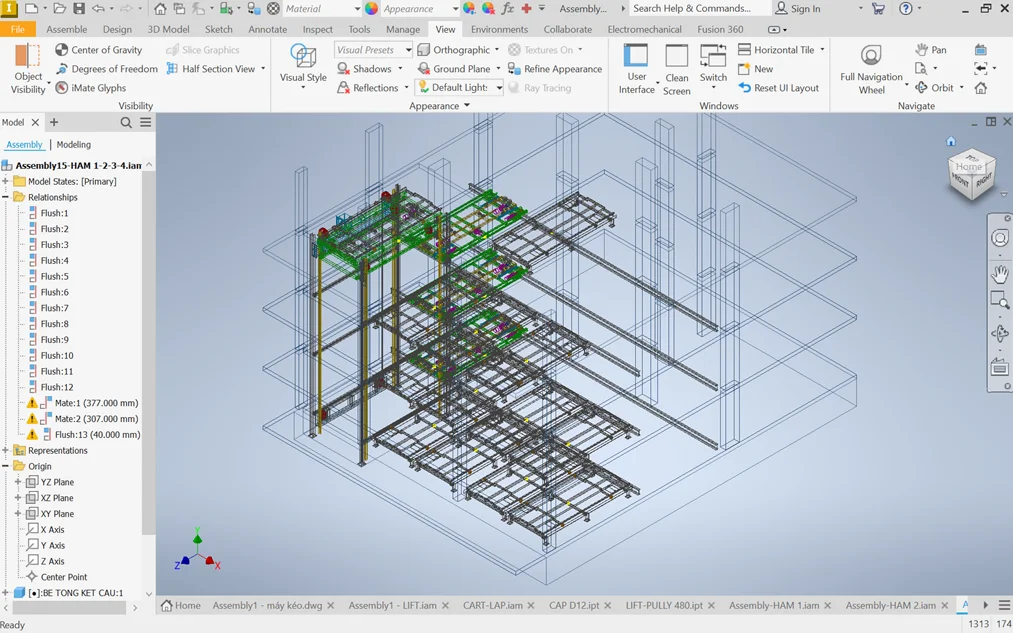Open the fx Parameters tool in the title bar
Screen dimensions: 1013x633
(x=508, y=9)
